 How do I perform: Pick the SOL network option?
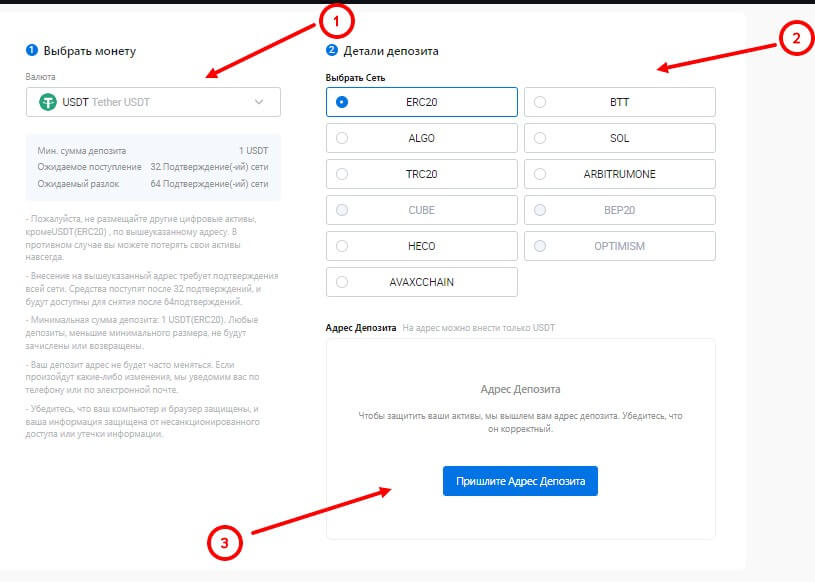click(x=619, y=138)
